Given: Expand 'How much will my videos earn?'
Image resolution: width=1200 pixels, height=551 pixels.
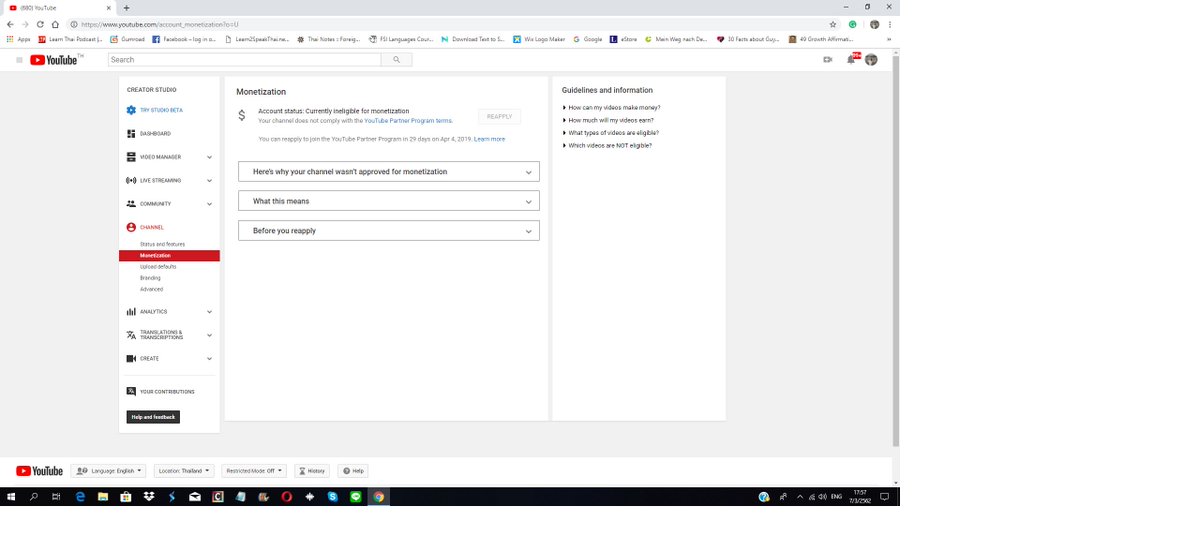Looking at the screenshot, I should 609,120.
